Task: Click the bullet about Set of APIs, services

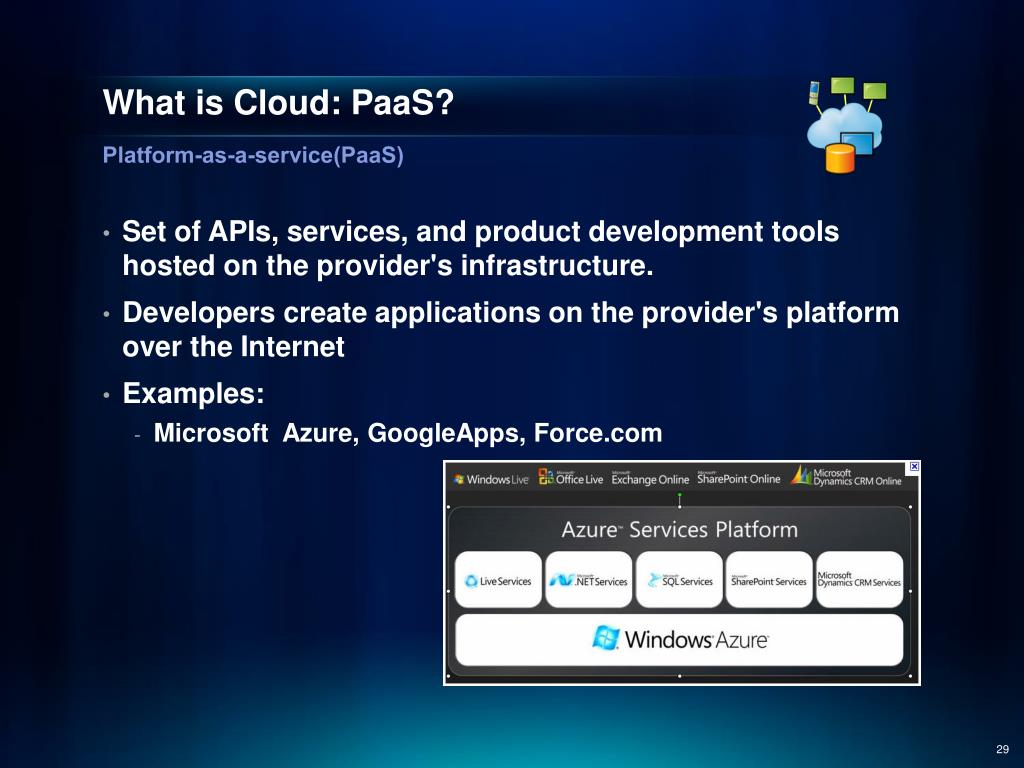Action: click(x=481, y=248)
